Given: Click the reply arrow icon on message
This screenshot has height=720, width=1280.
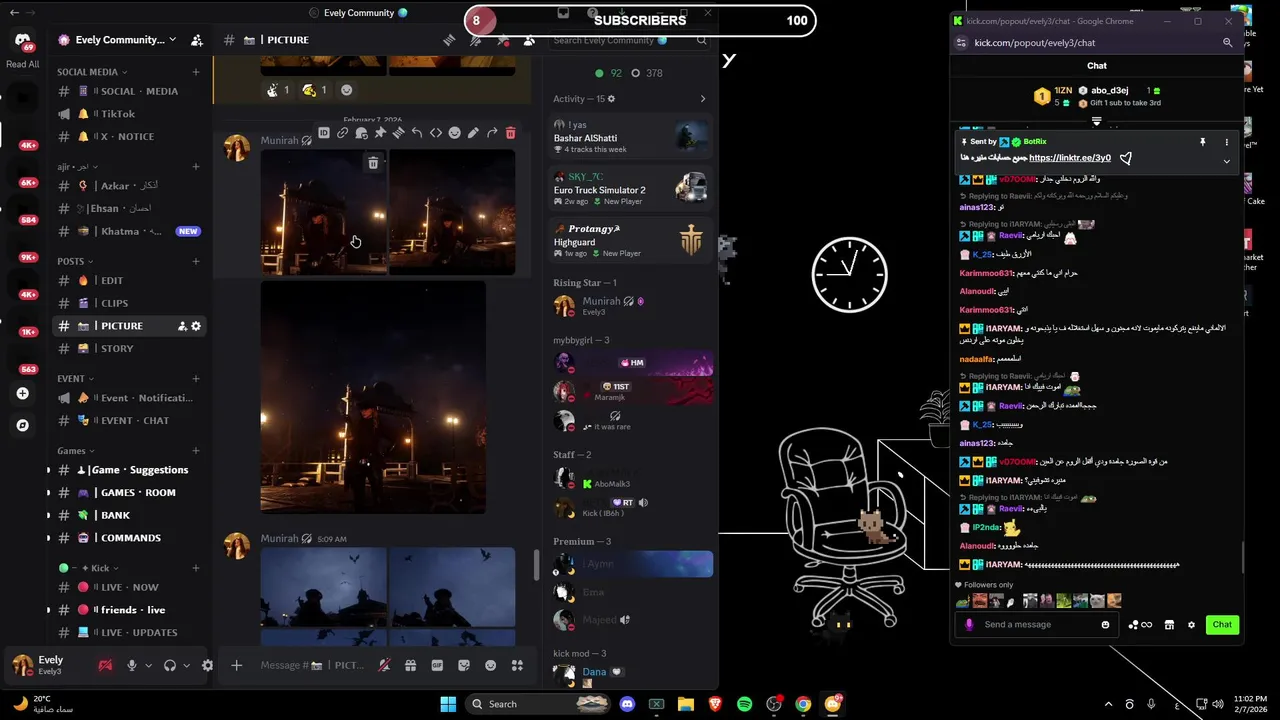Looking at the screenshot, I should coord(417,133).
